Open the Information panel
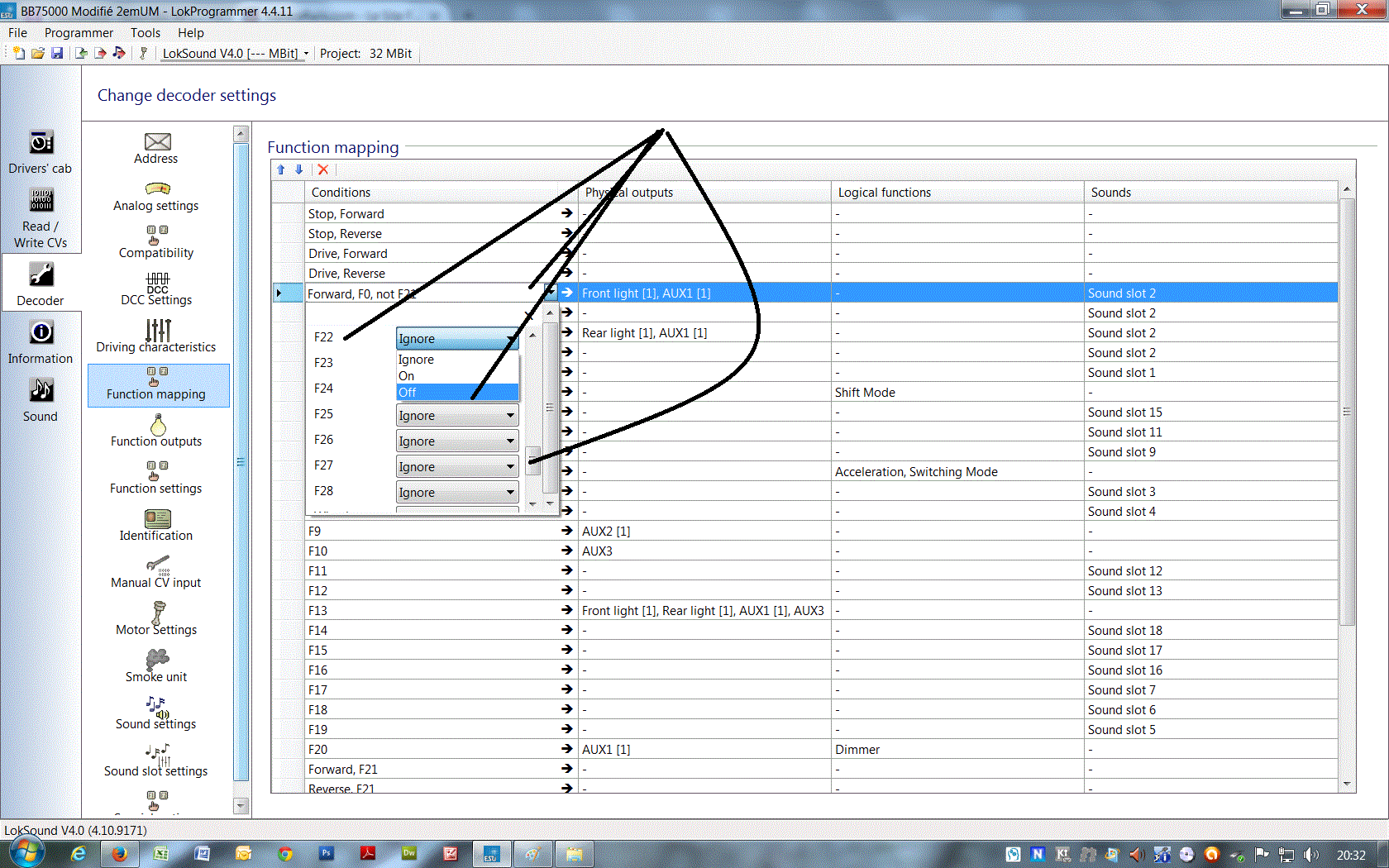Screen dimensions: 1389x868 (41, 342)
